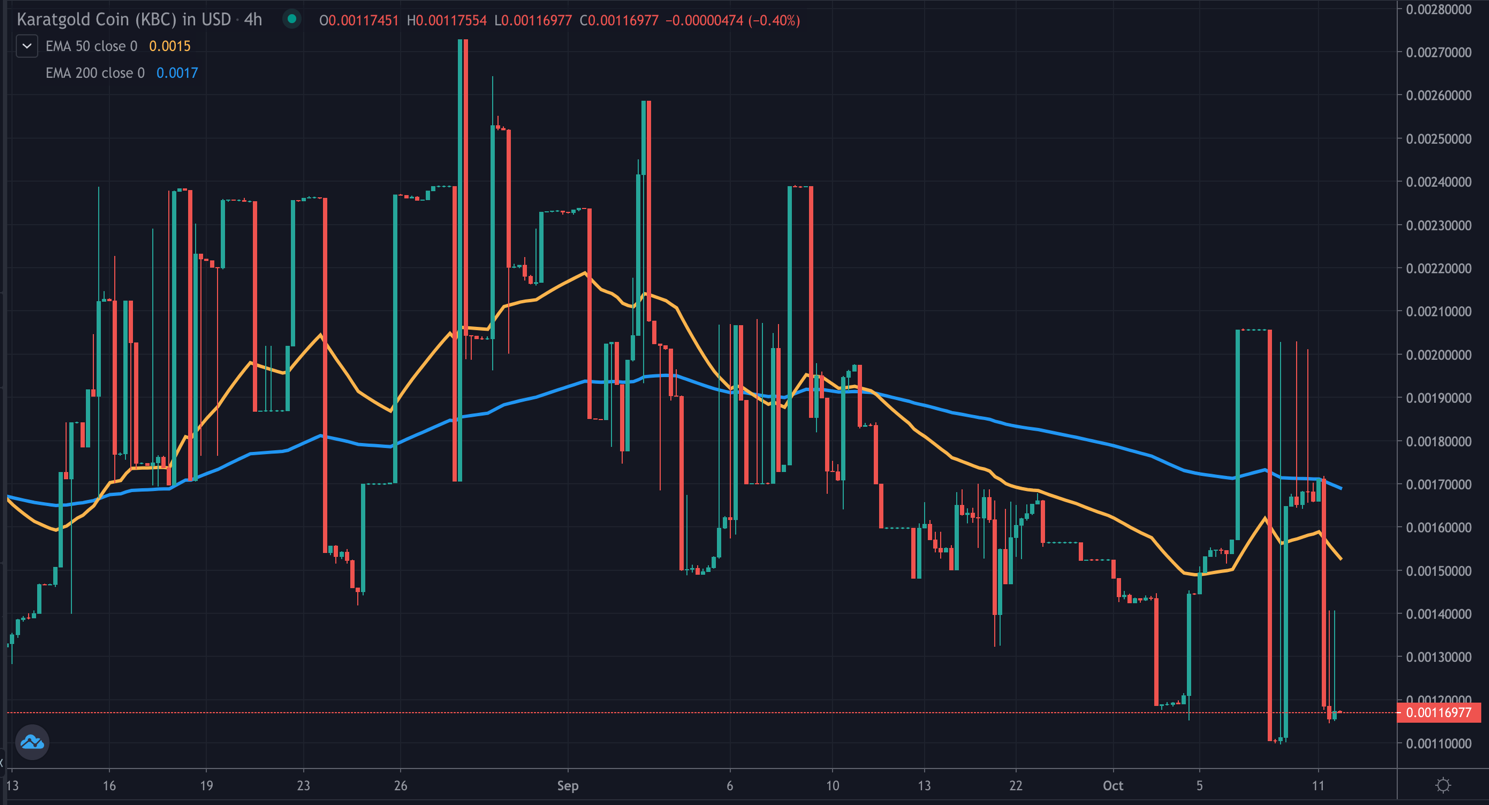Click the 0.00280000 price axis label
This screenshot has height=805, width=1489.
[1439, 9]
